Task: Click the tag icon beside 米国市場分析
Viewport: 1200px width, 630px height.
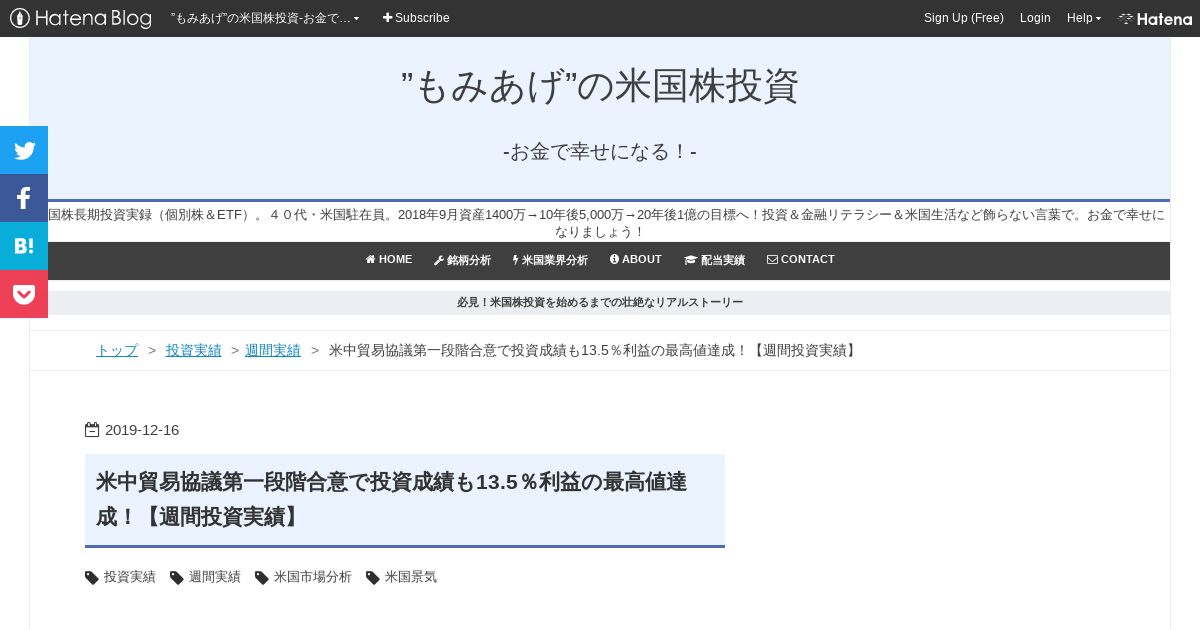Action: coord(262,578)
